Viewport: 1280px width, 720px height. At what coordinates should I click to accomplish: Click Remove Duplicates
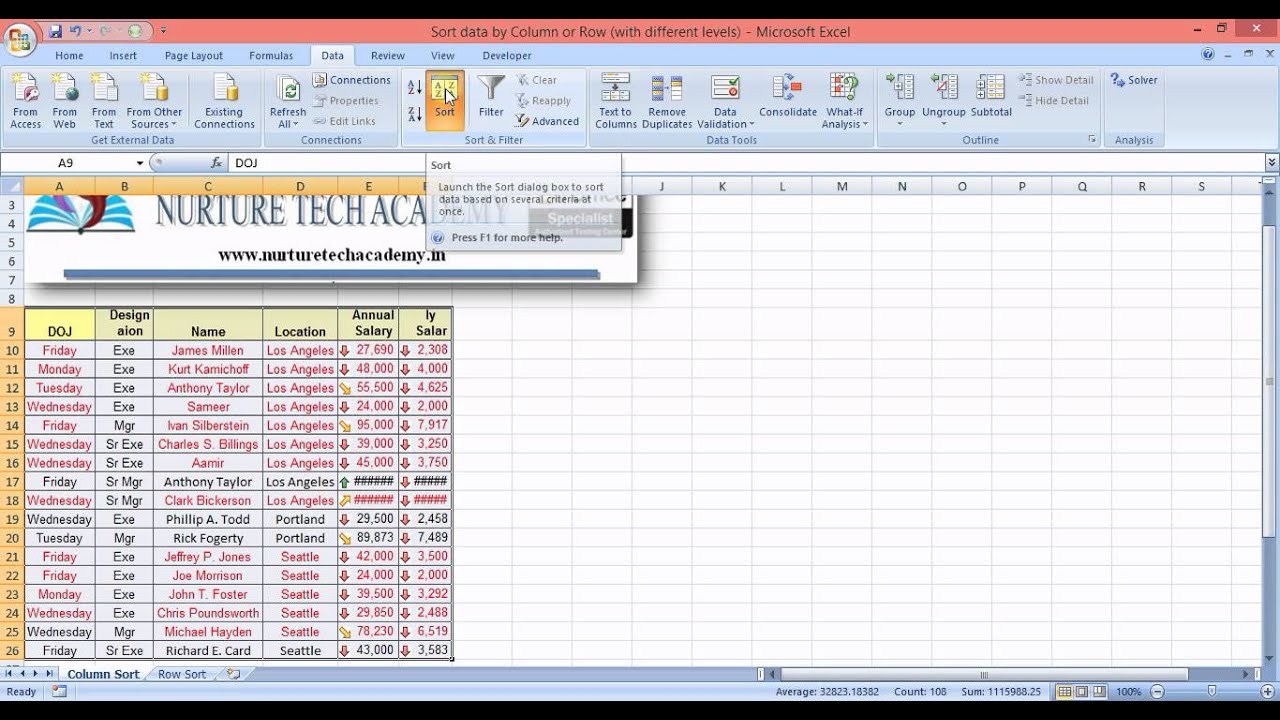(x=667, y=102)
